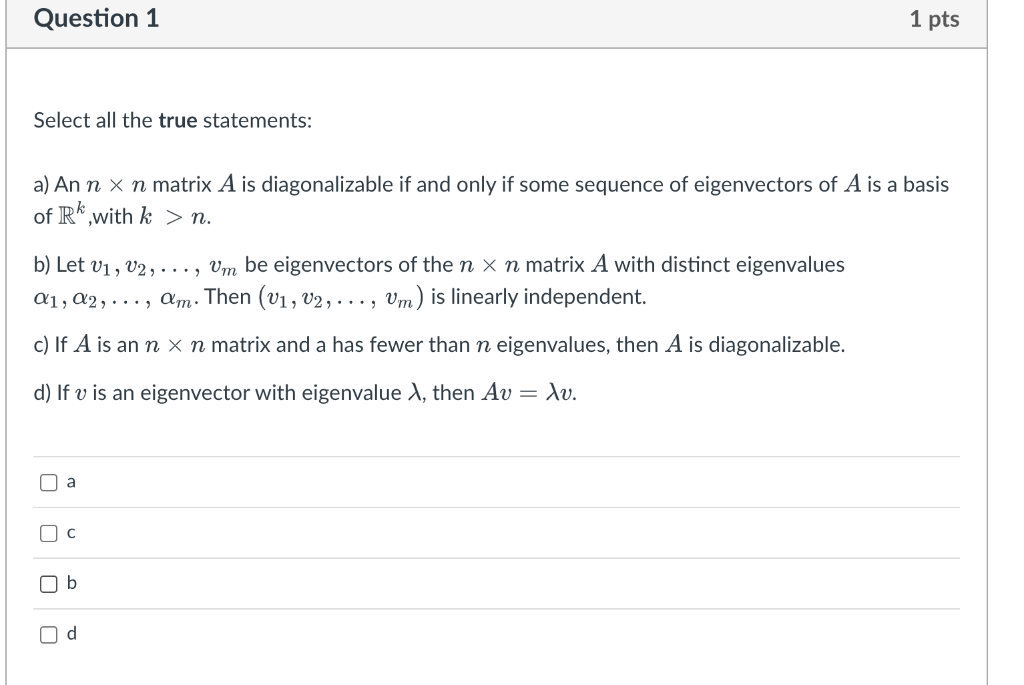Tick the third checkbox from the top
The image size is (1024, 685).
pyautogui.click(x=46, y=583)
